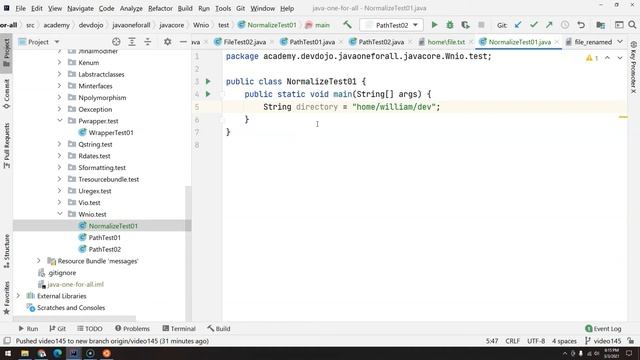Viewport: 640px width, 360px height.
Task: Open Edge browser from taskbar
Action: [58, 353]
